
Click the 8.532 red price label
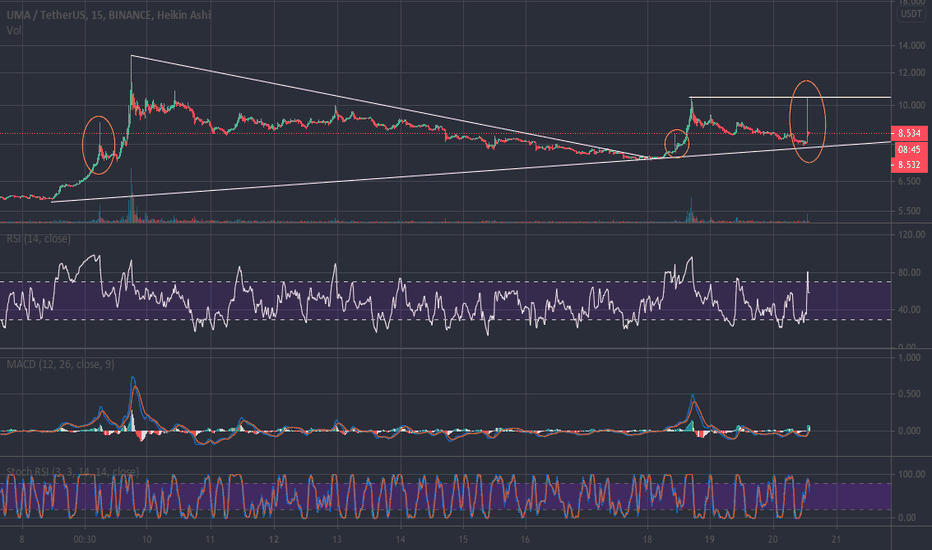click(909, 165)
